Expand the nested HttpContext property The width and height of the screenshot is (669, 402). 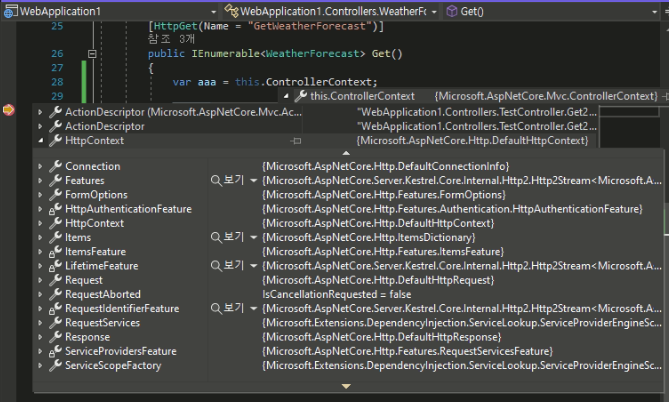40,223
